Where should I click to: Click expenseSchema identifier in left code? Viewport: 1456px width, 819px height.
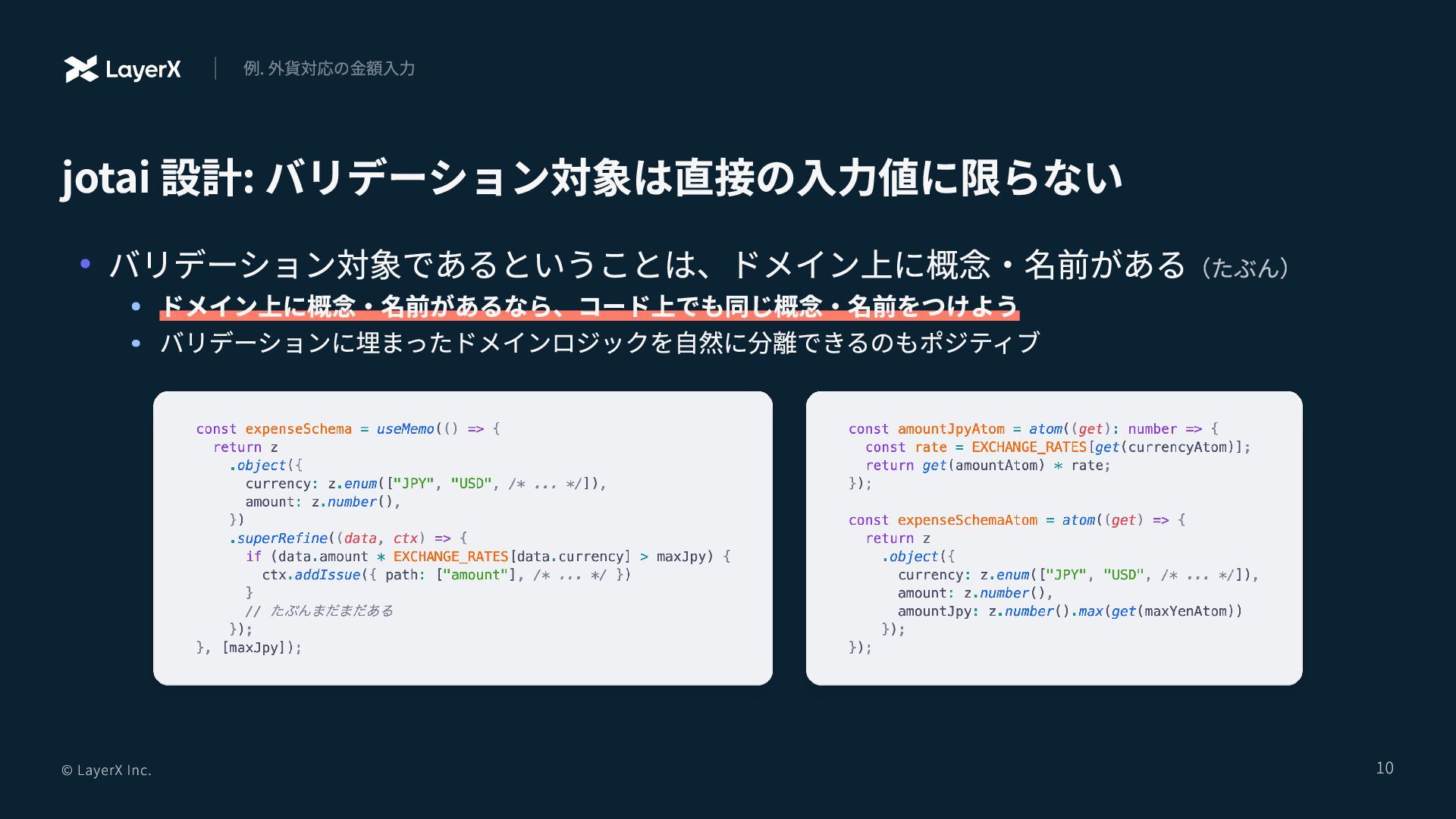(298, 429)
